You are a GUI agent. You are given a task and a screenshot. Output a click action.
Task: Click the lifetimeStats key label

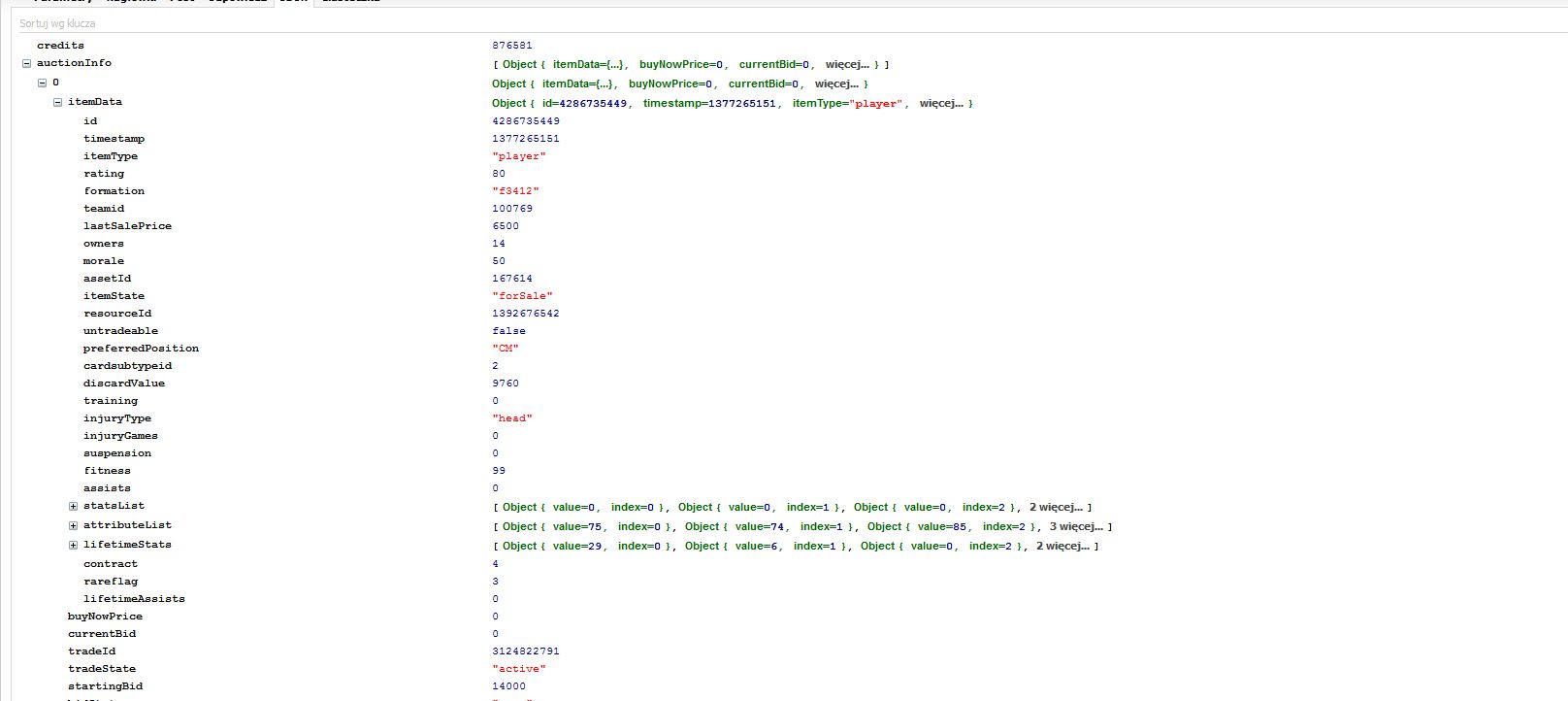tap(127, 545)
